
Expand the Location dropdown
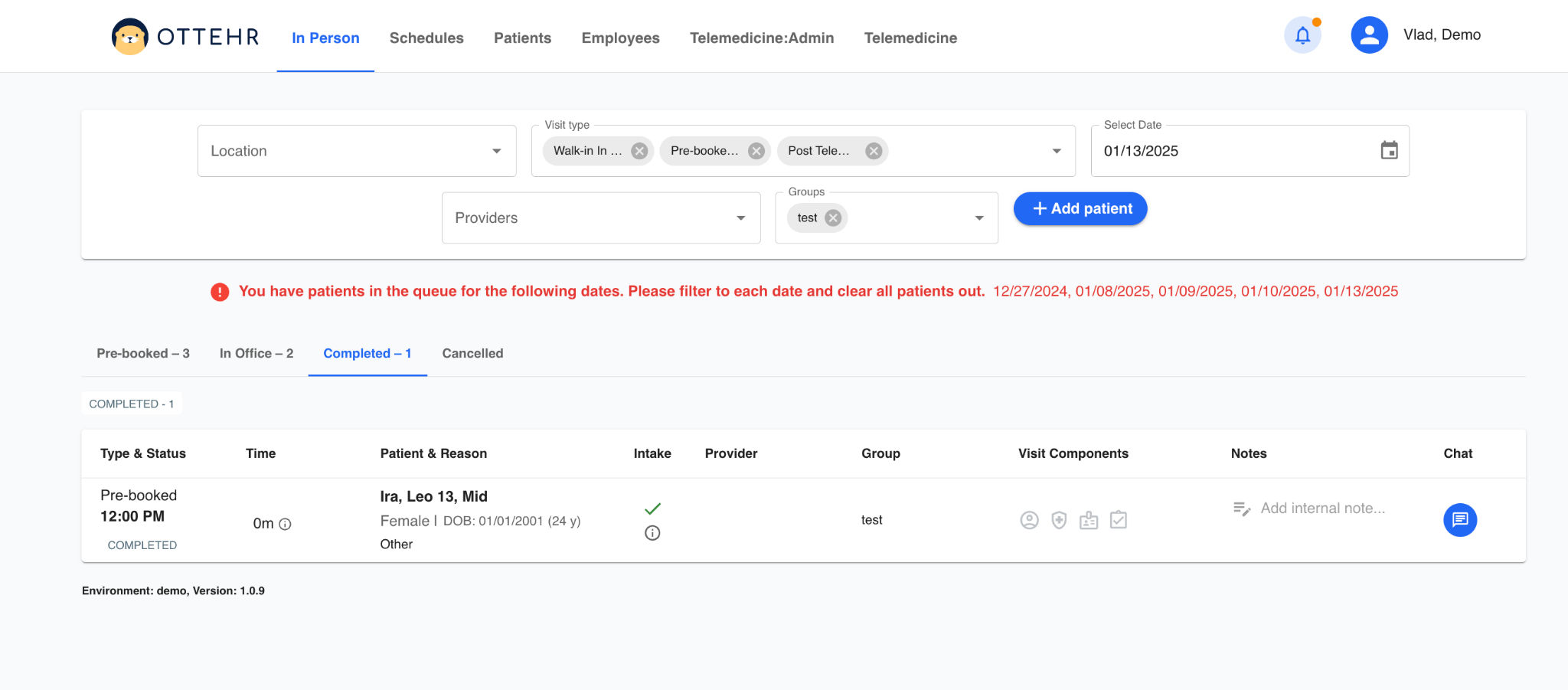tap(496, 151)
